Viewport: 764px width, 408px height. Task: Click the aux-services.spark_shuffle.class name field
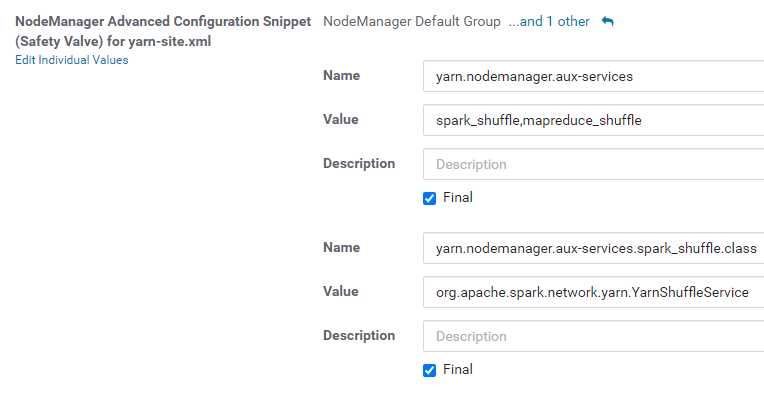click(594, 248)
